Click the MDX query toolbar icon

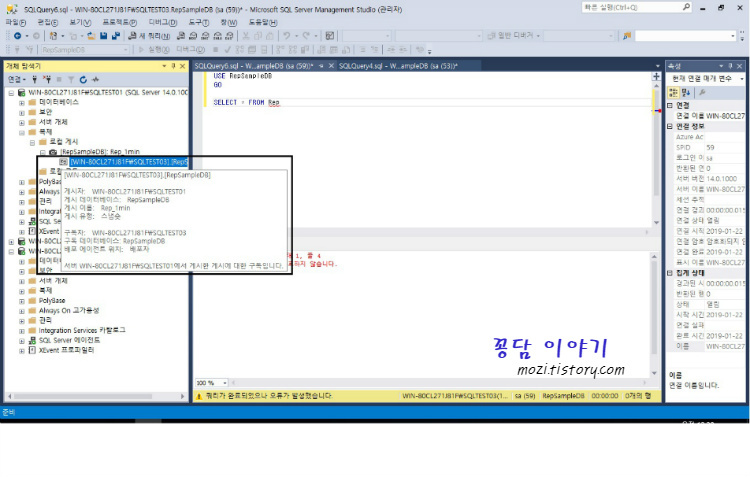point(193,36)
